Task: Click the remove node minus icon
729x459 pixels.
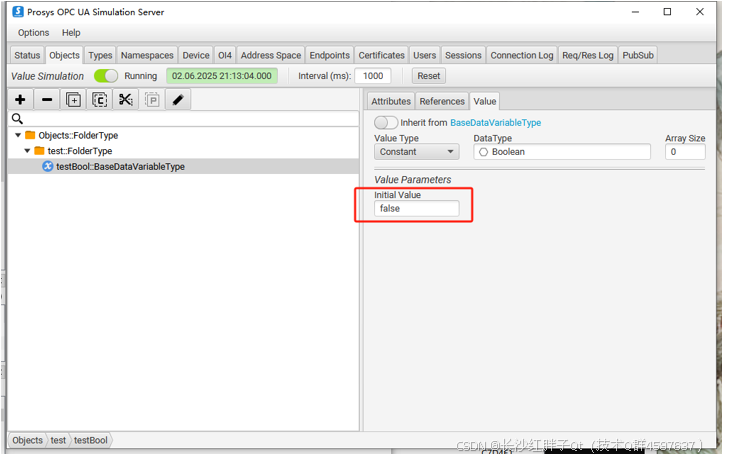Action: pos(46,100)
